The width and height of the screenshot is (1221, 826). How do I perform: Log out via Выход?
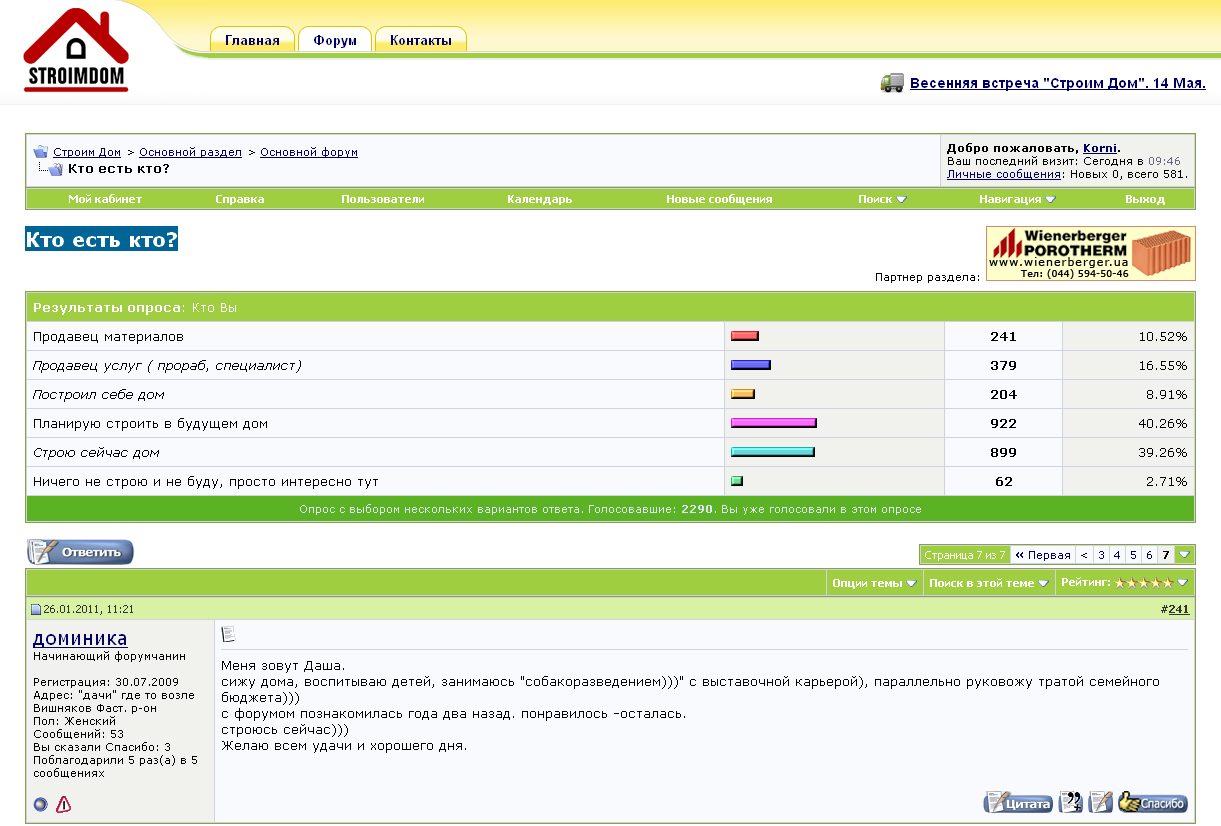(x=1145, y=199)
